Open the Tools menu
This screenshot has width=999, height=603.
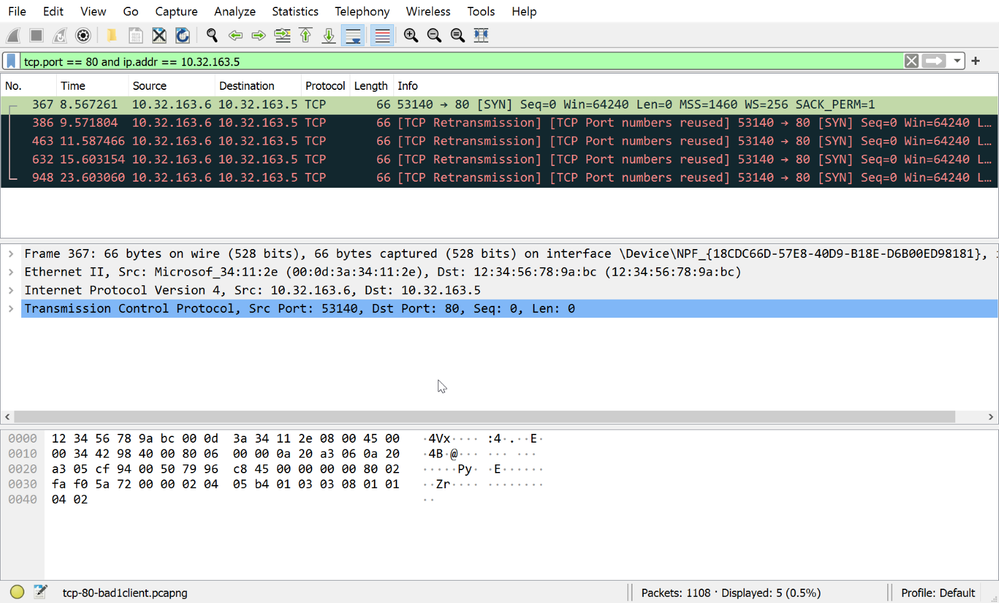click(x=481, y=11)
